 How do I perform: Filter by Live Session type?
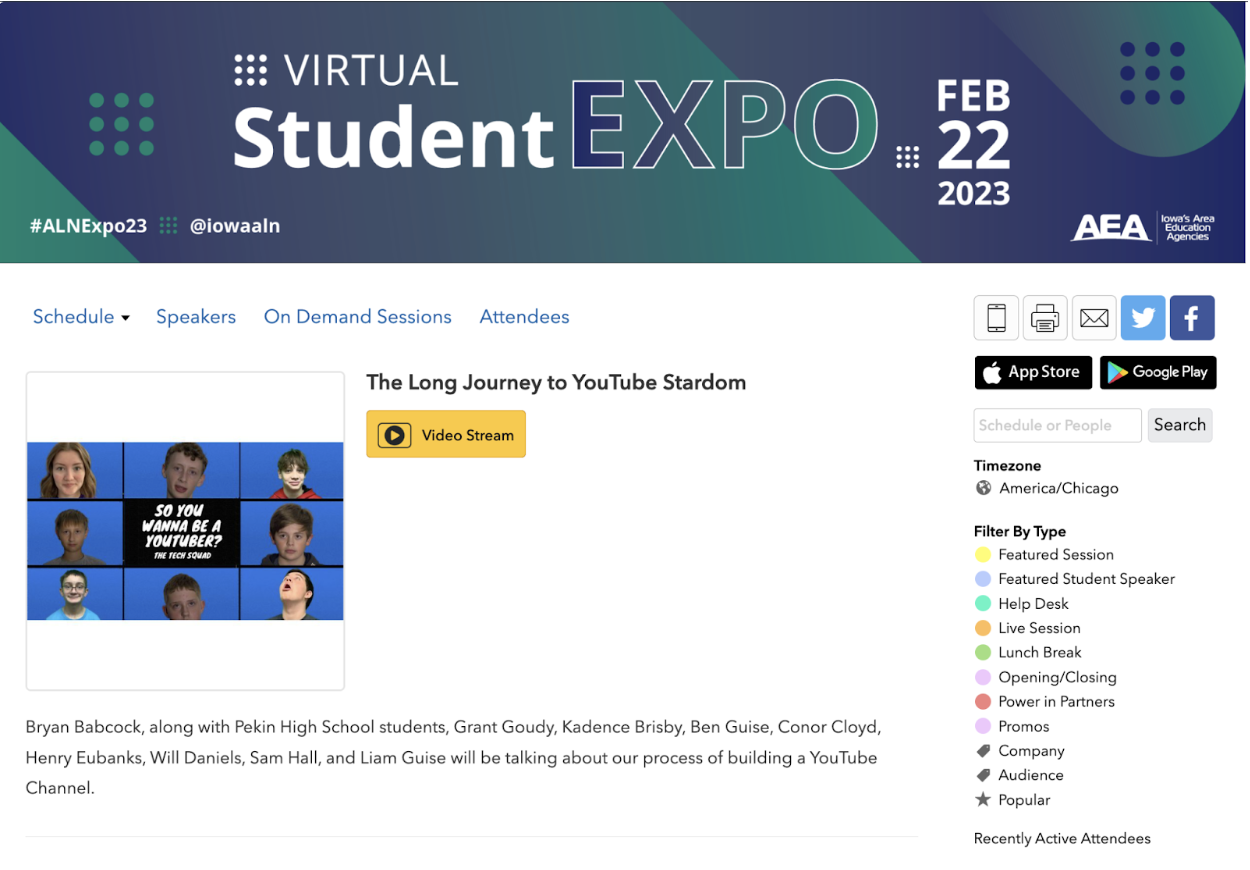(x=1039, y=628)
